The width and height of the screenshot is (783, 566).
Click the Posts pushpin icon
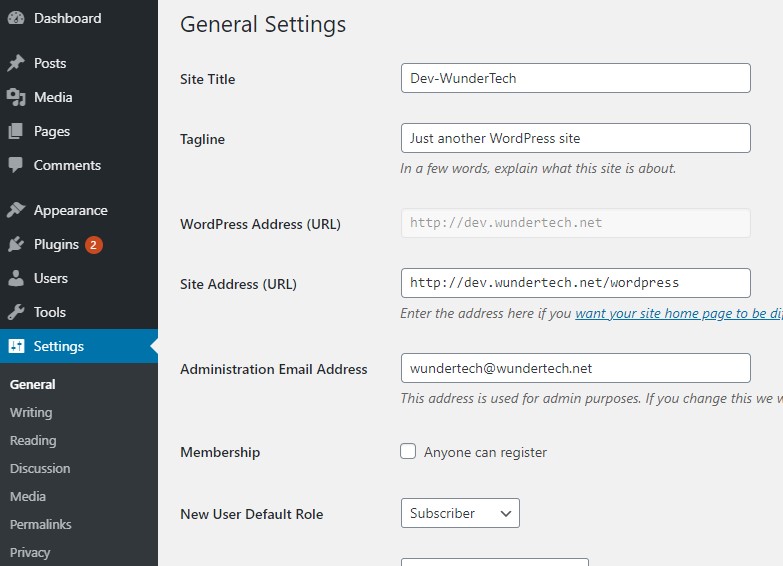[x=16, y=63]
